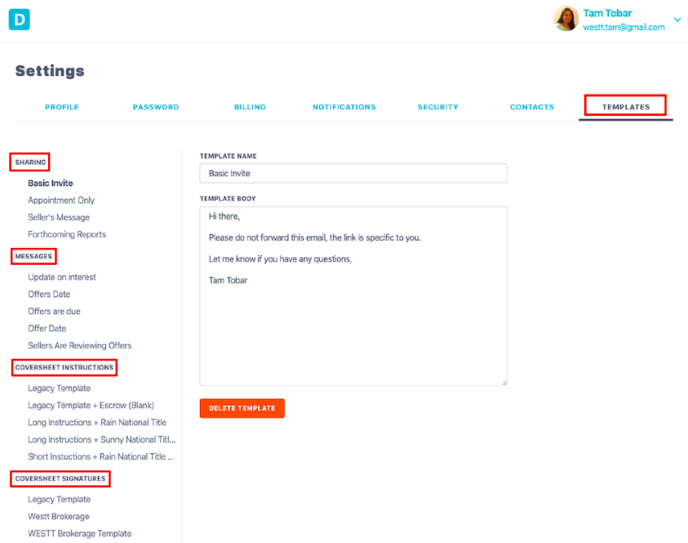Select Legacy Template under Coversheet Instructions

pyautogui.click(x=59, y=388)
